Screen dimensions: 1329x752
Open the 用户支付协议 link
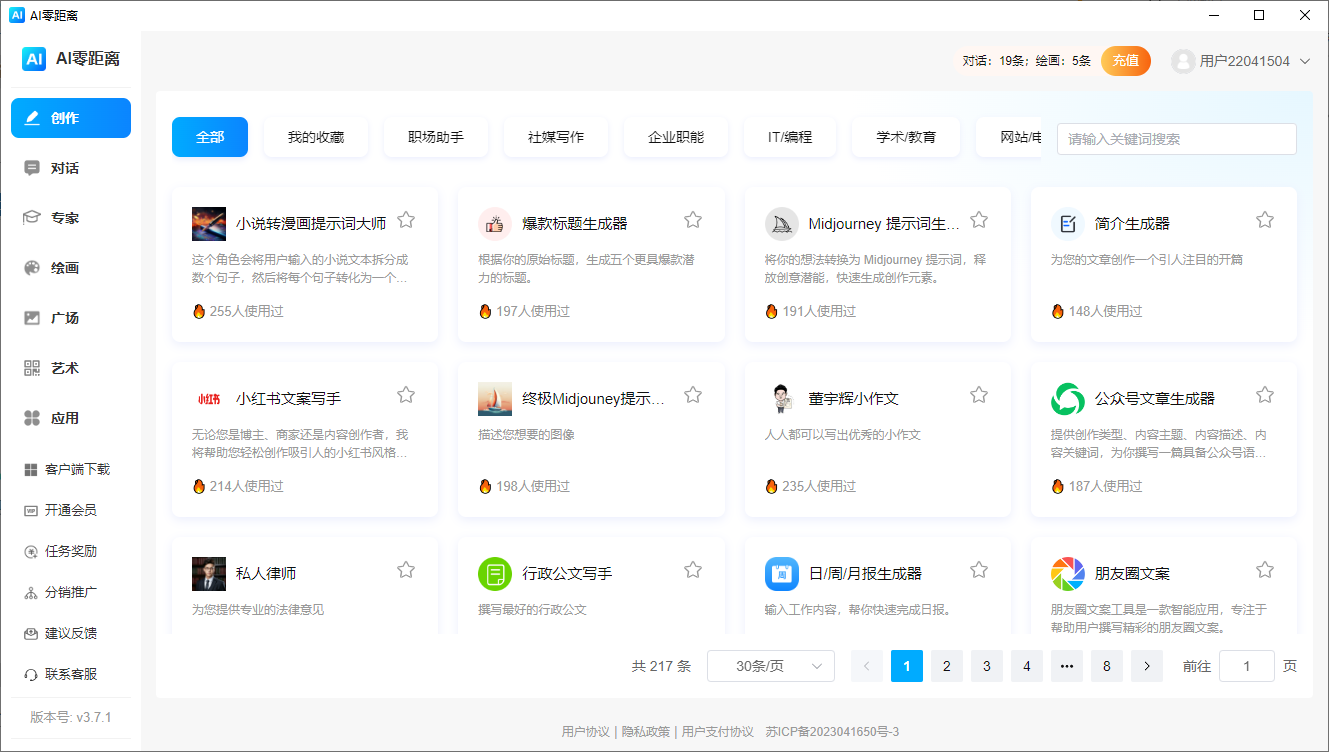coord(718,732)
